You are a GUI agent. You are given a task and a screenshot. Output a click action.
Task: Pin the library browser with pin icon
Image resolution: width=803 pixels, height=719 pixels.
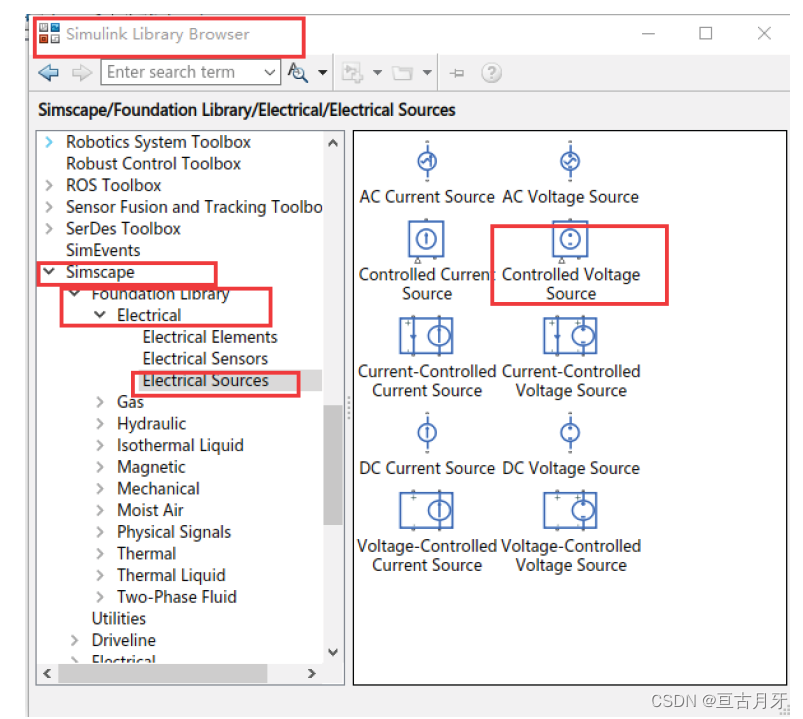coord(457,73)
